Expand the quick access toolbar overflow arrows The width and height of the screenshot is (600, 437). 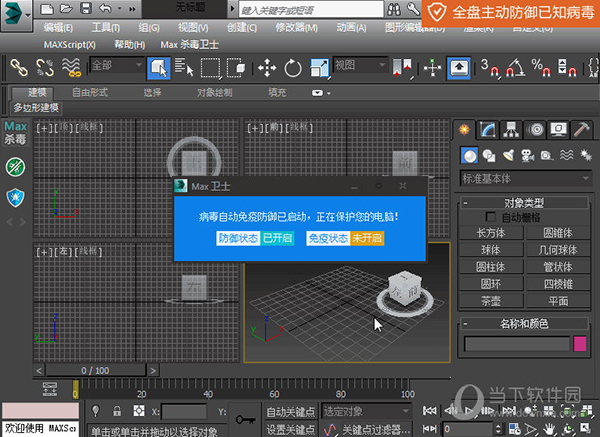(132, 9)
